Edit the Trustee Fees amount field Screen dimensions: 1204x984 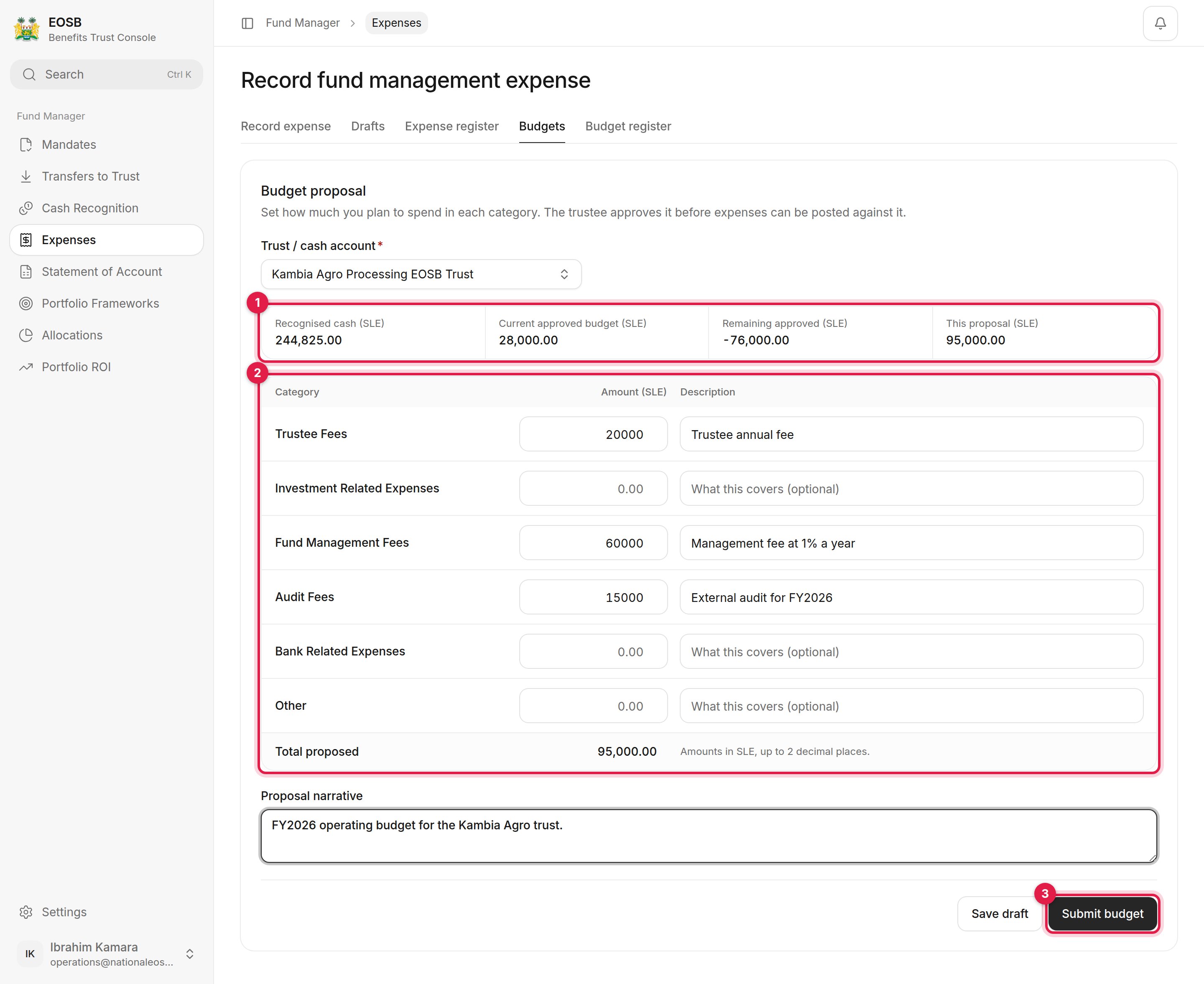[x=593, y=434]
